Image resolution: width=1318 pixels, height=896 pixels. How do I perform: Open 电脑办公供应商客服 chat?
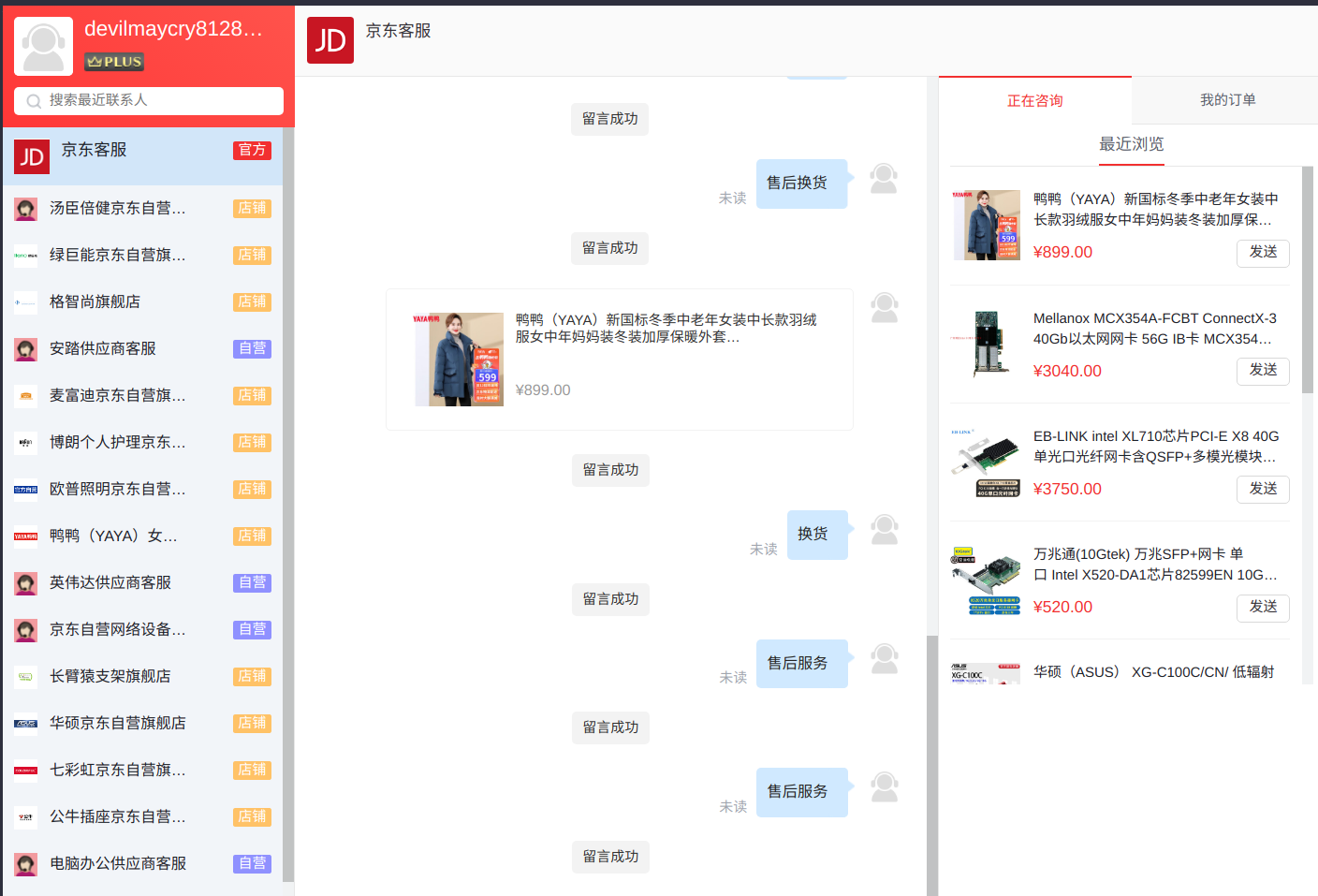(x=142, y=863)
